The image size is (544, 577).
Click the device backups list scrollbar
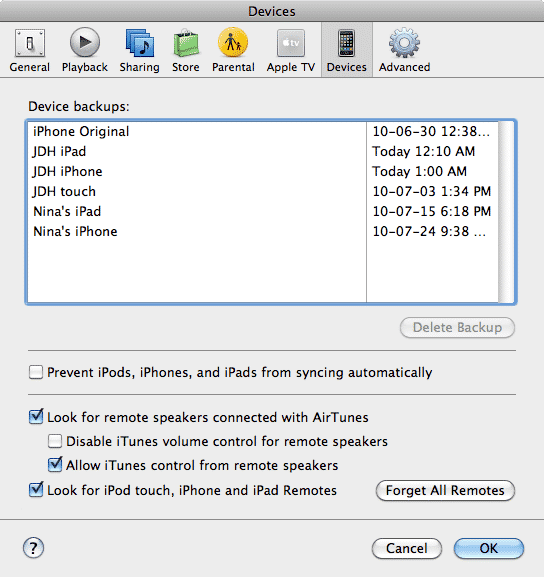506,212
